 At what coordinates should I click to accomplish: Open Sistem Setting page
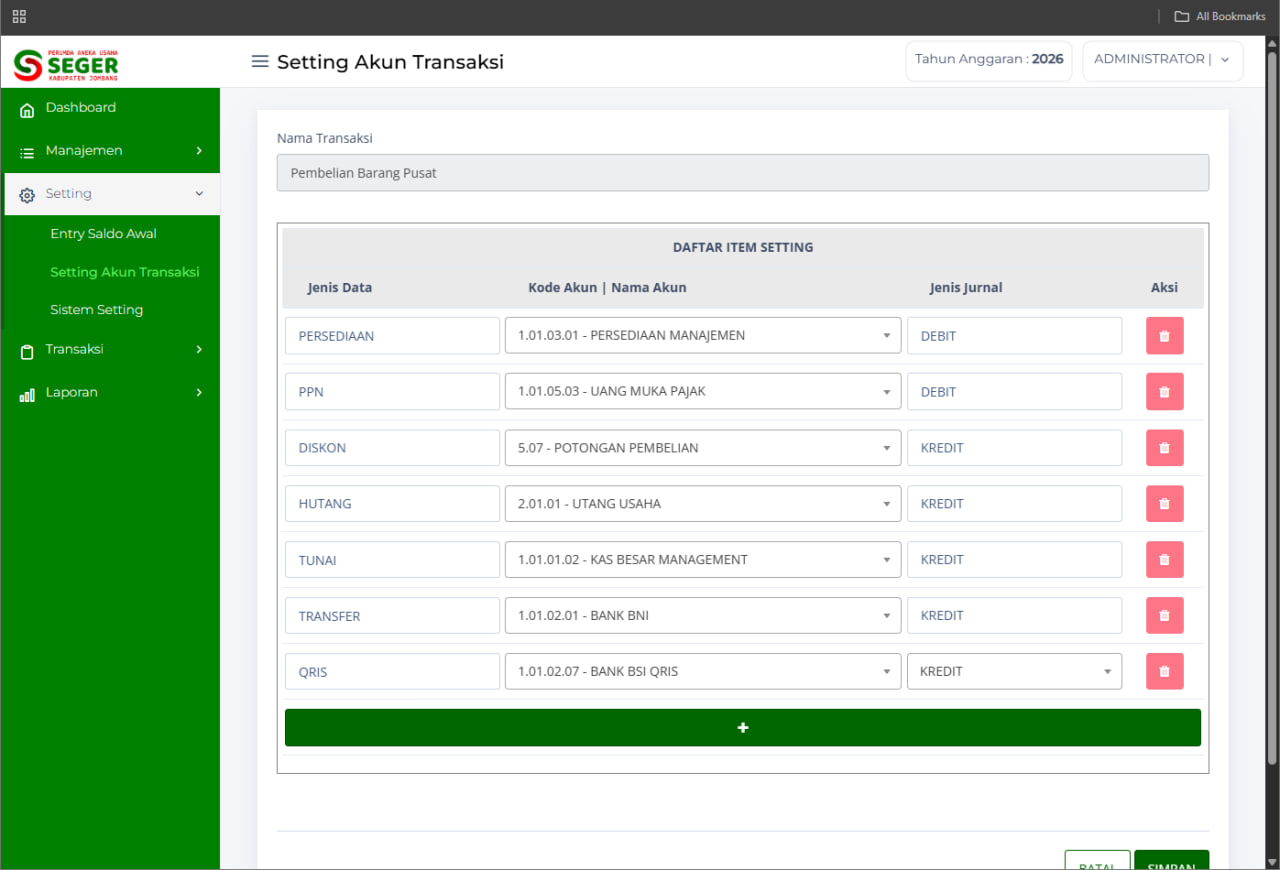97,310
